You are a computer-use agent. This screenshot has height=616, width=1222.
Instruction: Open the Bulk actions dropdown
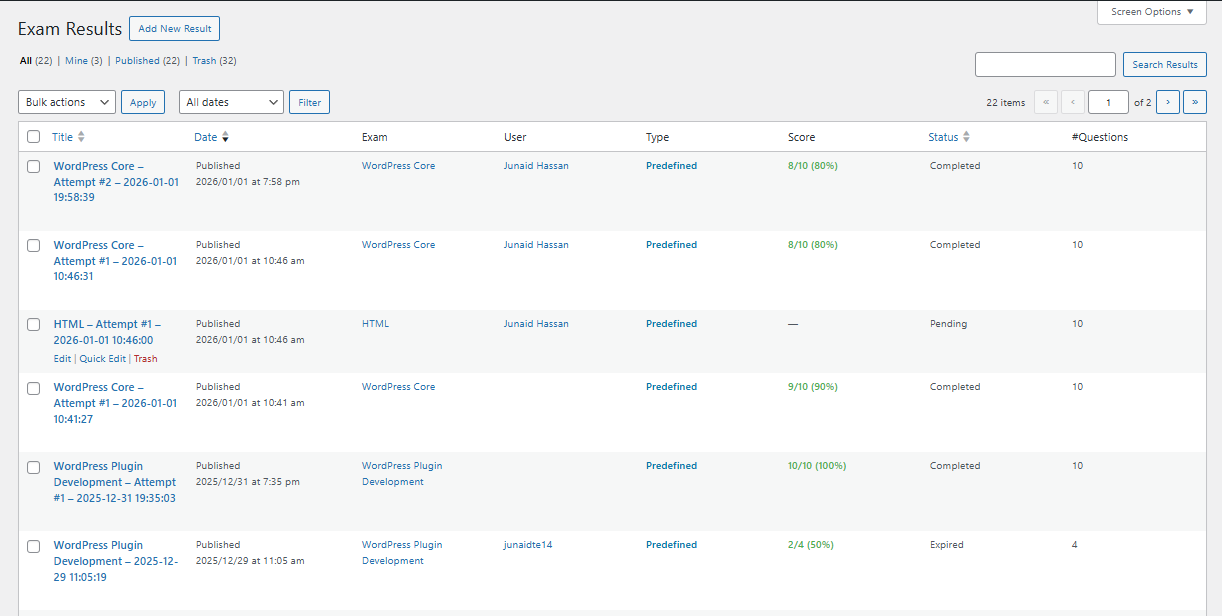(x=67, y=102)
